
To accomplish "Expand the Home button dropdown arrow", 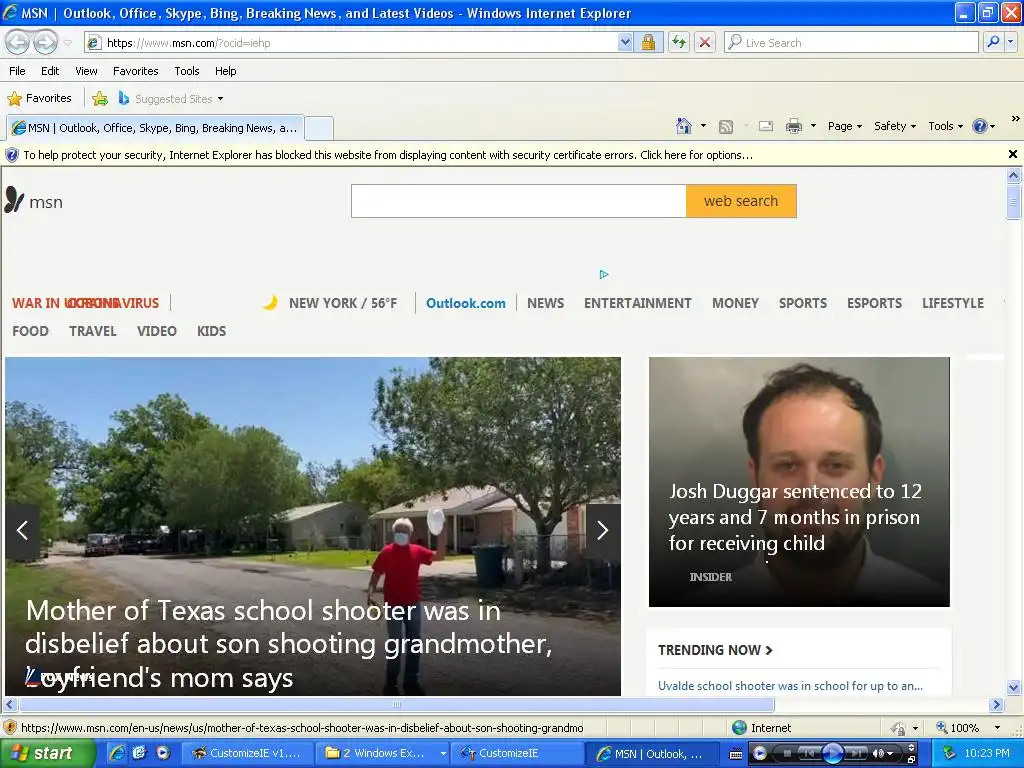I will click(703, 126).
